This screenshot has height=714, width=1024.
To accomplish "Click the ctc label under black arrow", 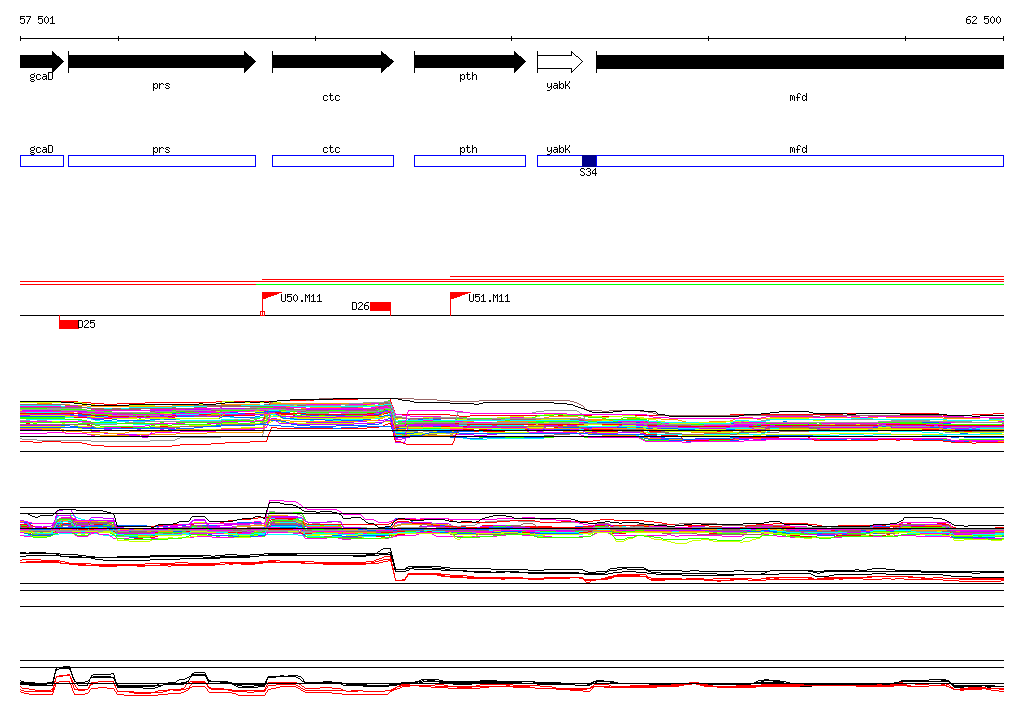I will (331, 97).
